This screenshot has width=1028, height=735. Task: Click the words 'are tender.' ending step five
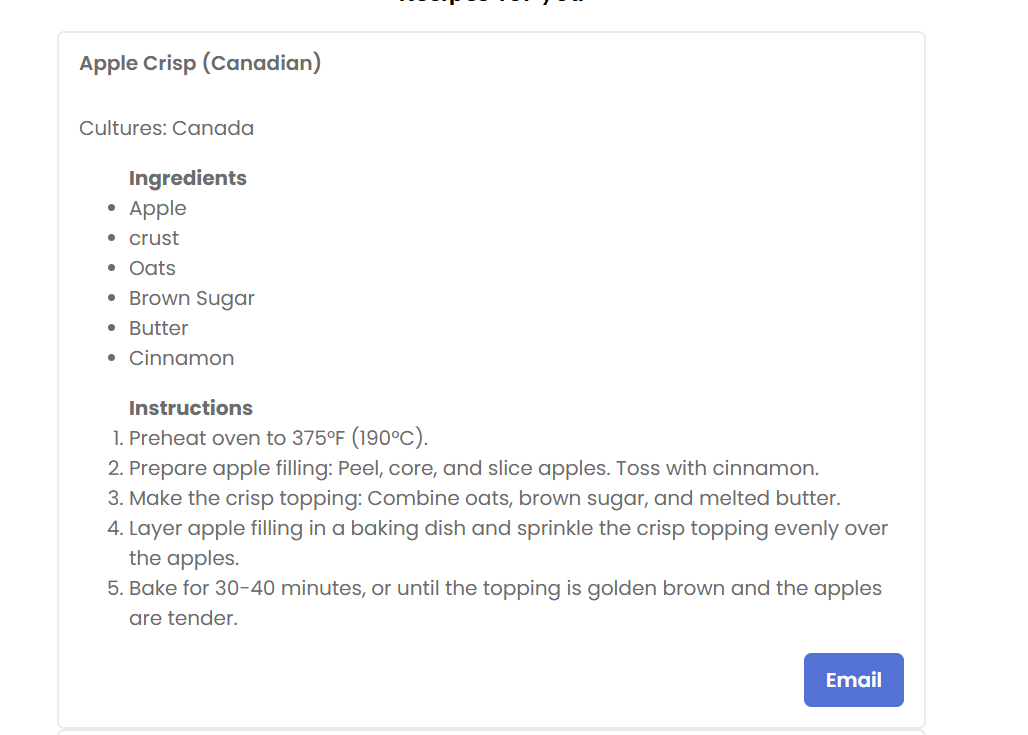[184, 618]
